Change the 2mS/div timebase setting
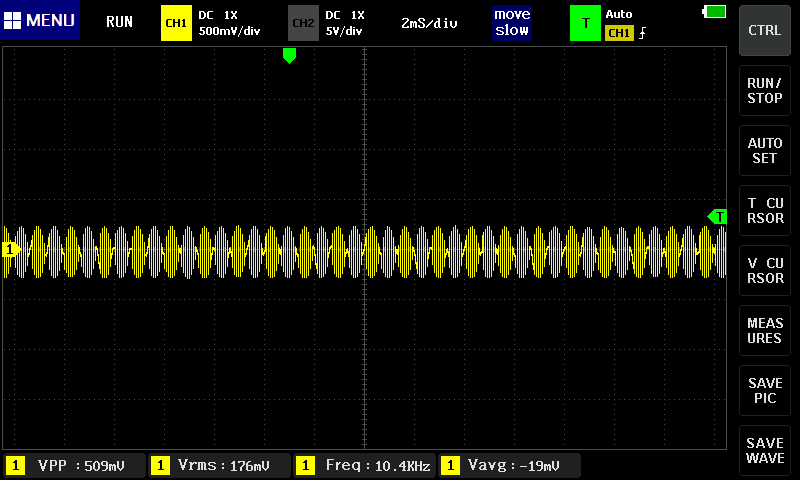Screen dimensions: 800x480 pyautogui.click(x=429, y=23)
